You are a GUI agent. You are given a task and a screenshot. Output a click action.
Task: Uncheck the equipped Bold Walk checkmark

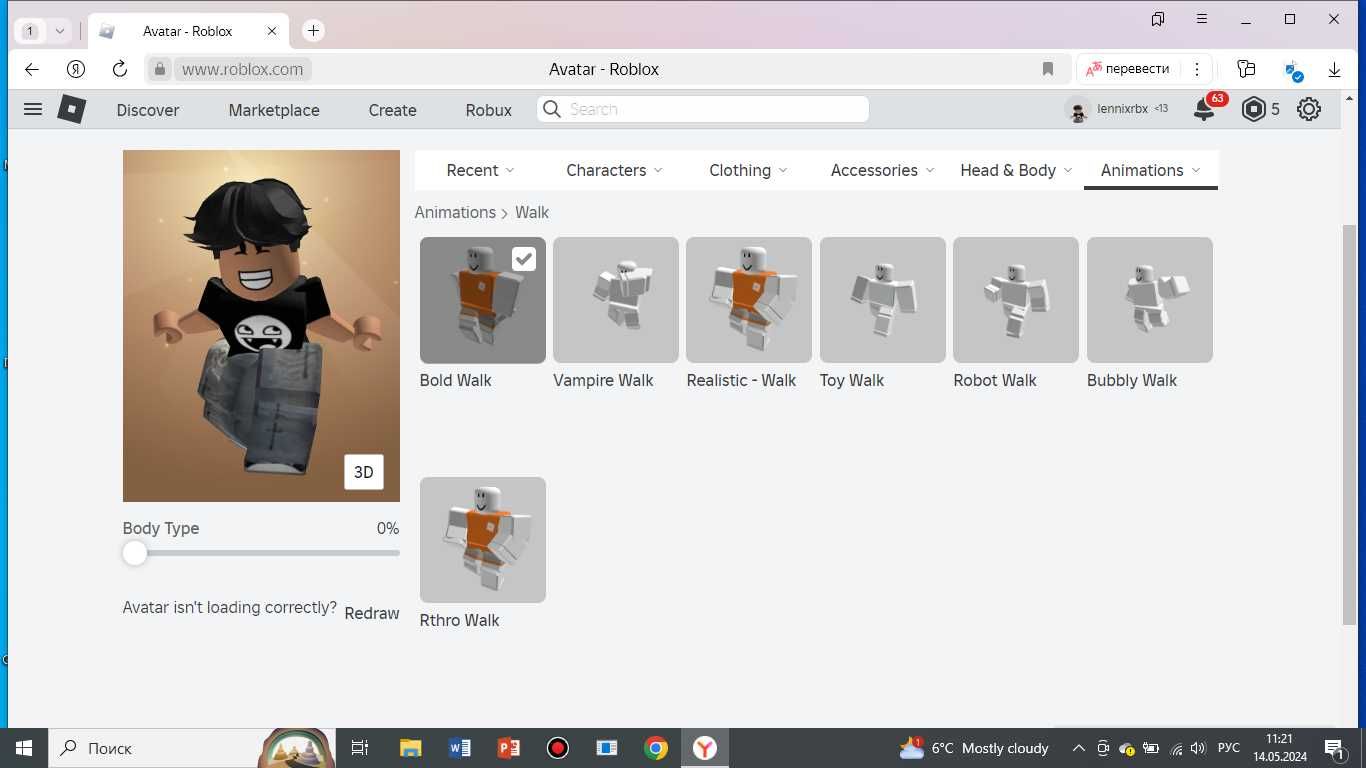tap(524, 259)
